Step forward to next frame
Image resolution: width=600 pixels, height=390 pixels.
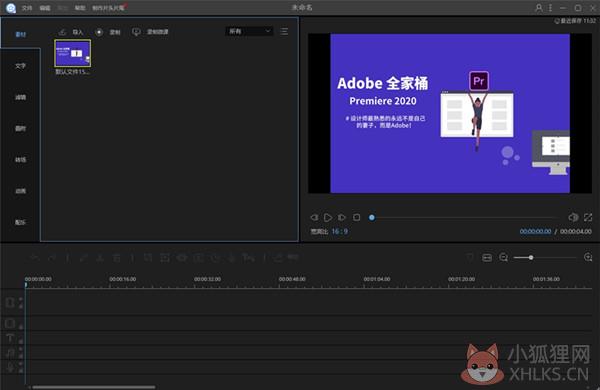342,217
